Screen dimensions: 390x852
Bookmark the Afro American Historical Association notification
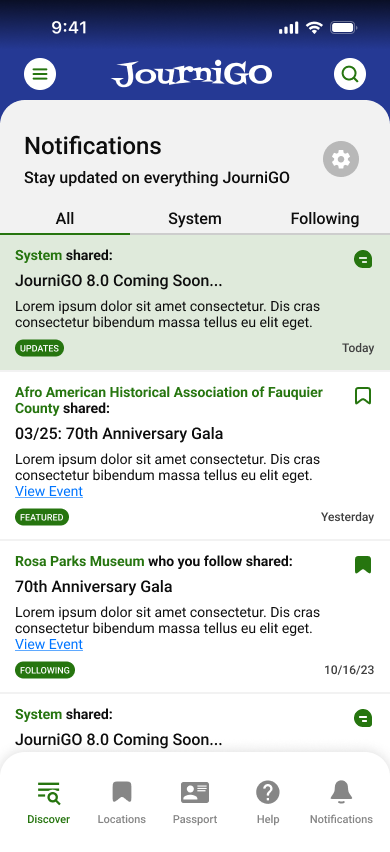(363, 396)
